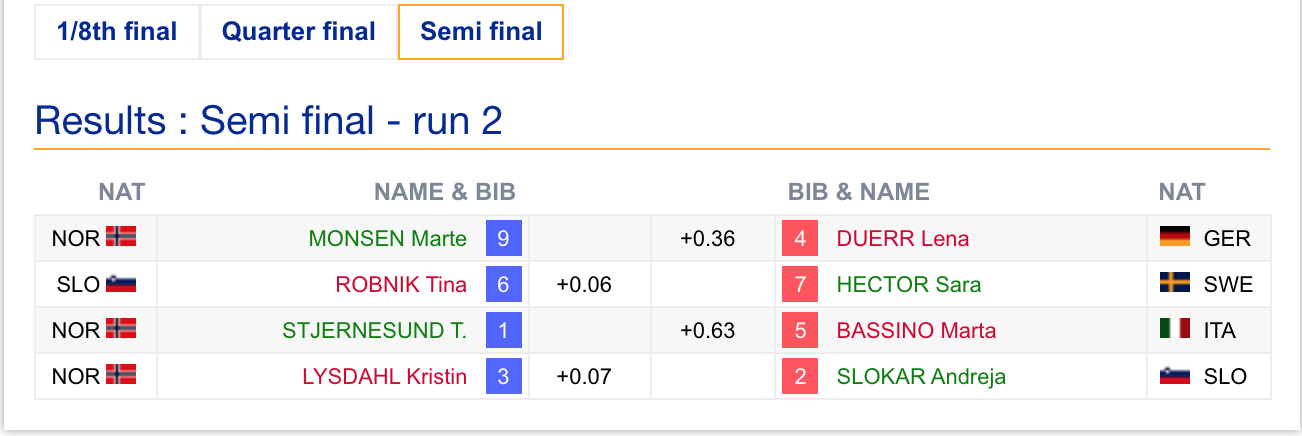Click Slovenia flag beside ROBNIK Tina
Screen dimensions: 1302x436
[121, 284]
